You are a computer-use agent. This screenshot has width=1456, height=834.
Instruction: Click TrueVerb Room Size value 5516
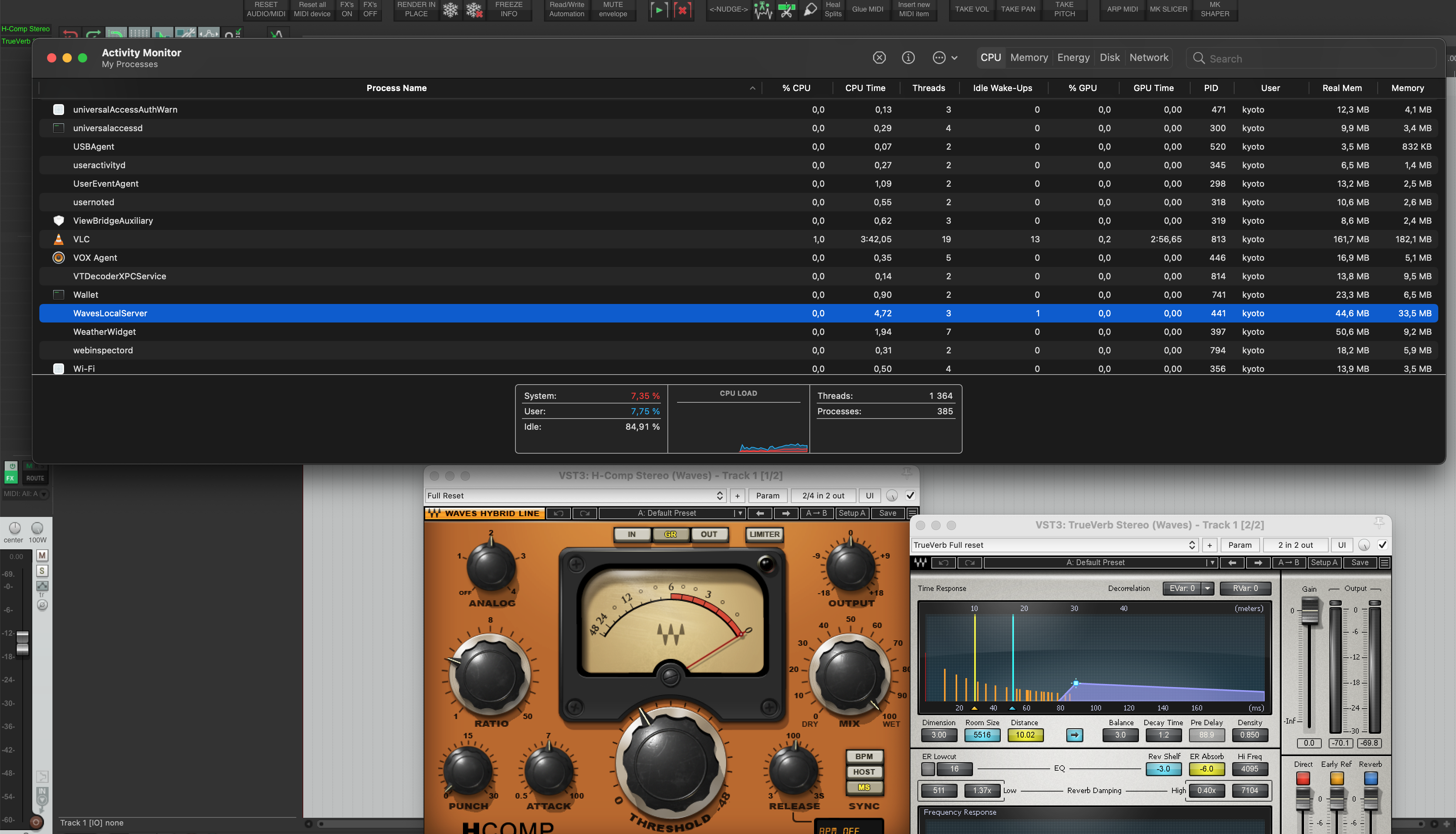[982, 735]
